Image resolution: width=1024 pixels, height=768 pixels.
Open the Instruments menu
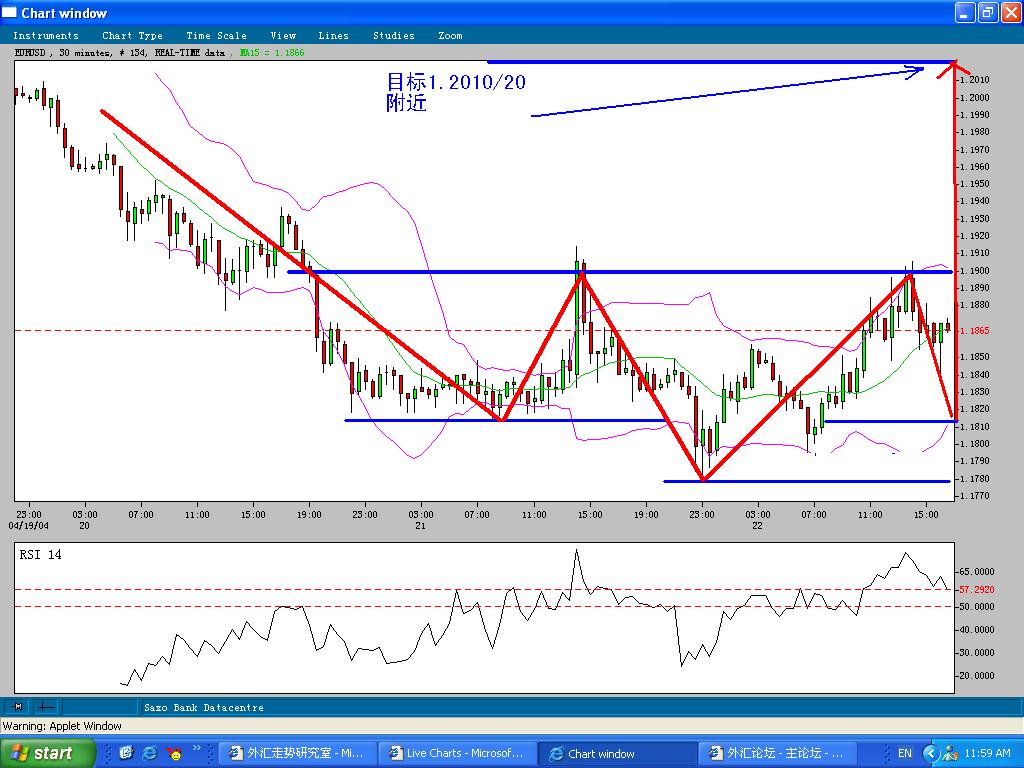(46, 36)
